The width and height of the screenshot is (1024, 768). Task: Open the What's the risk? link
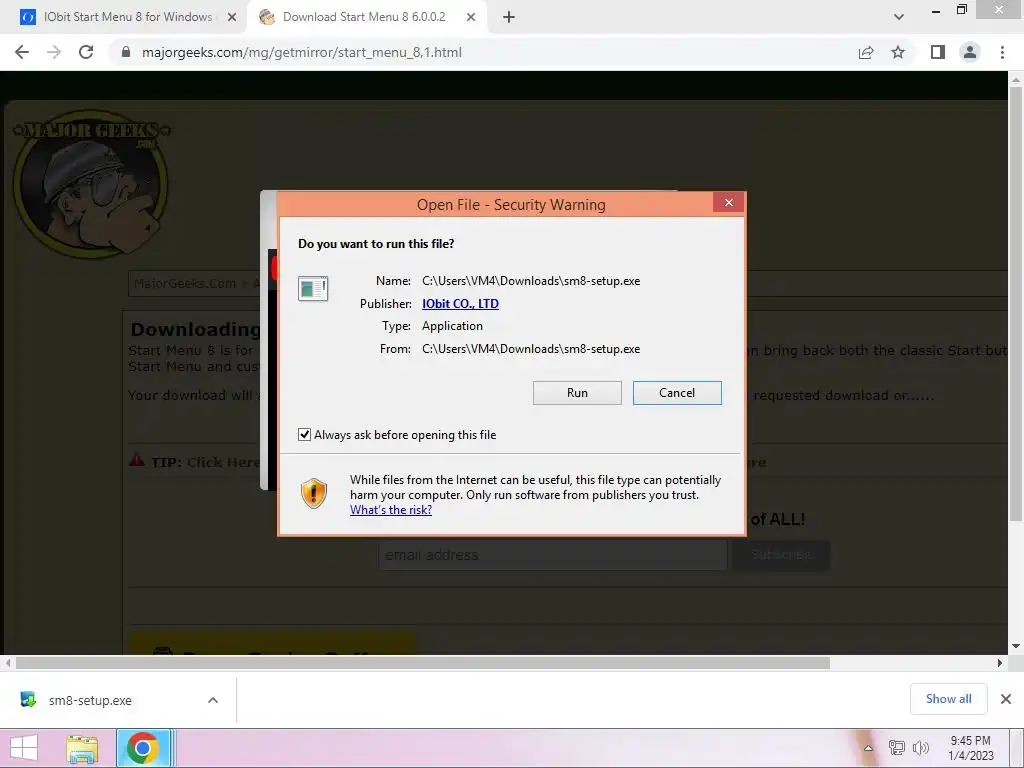click(391, 510)
